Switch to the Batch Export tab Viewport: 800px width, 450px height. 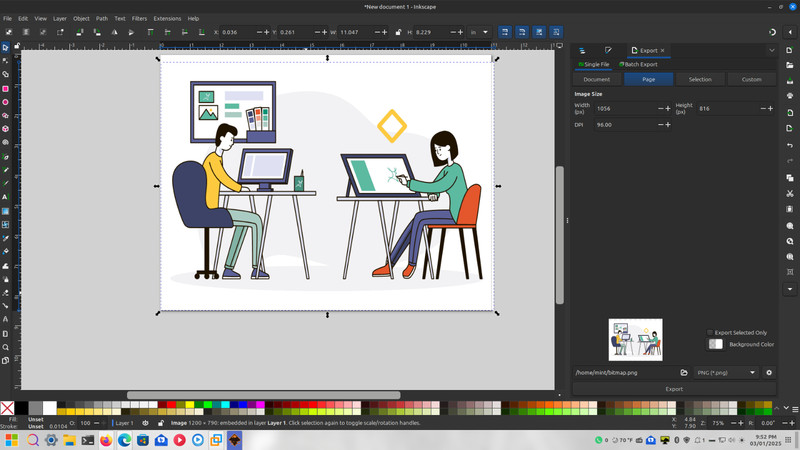coord(638,64)
